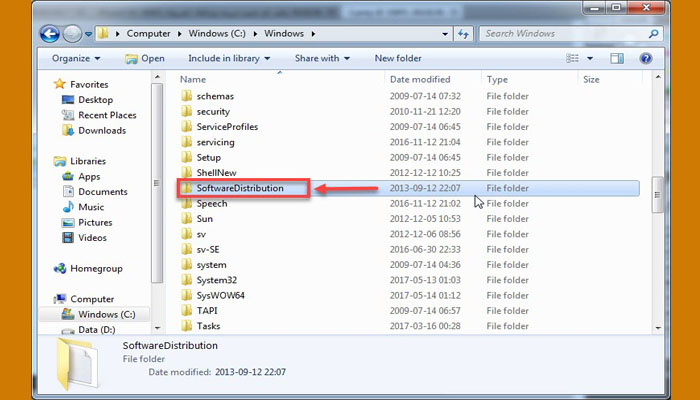Image resolution: width=700 pixels, height=400 pixels.
Task: Click the Open button in toolbar
Action: [x=145, y=58]
